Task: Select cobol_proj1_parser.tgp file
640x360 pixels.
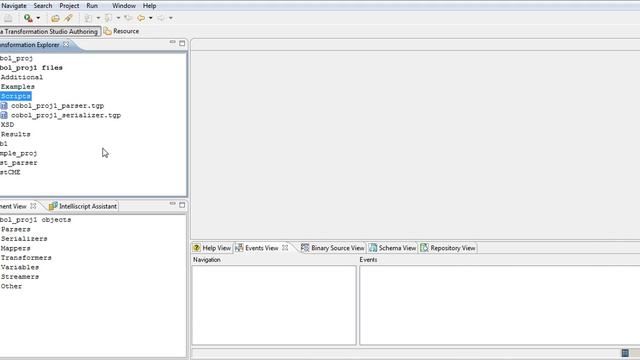Action: [x=58, y=106]
